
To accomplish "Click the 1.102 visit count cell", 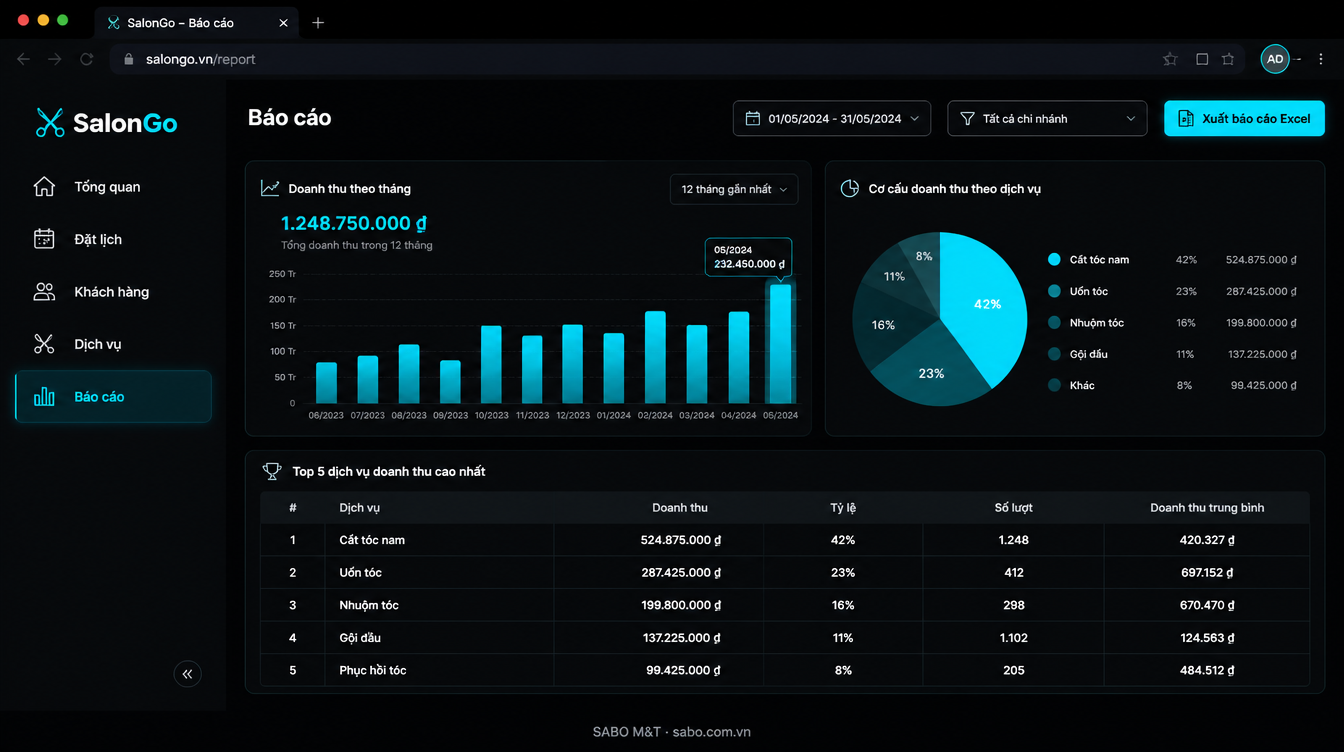I will tap(1014, 638).
